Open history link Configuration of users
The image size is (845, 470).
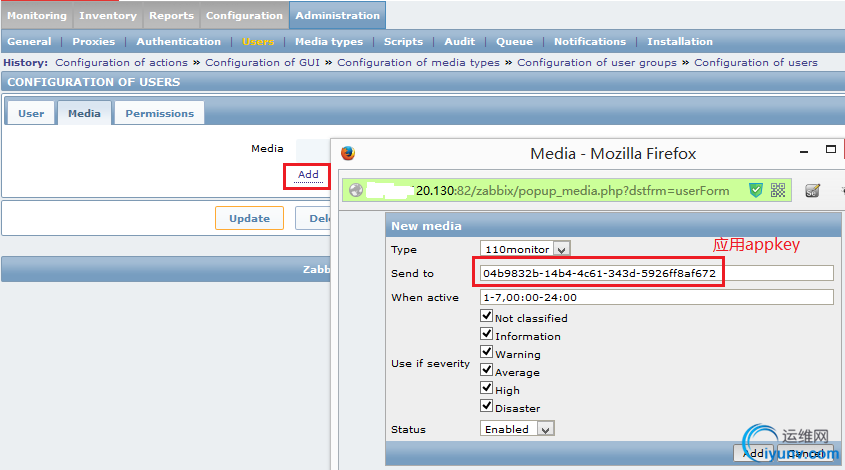pos(756,63)
